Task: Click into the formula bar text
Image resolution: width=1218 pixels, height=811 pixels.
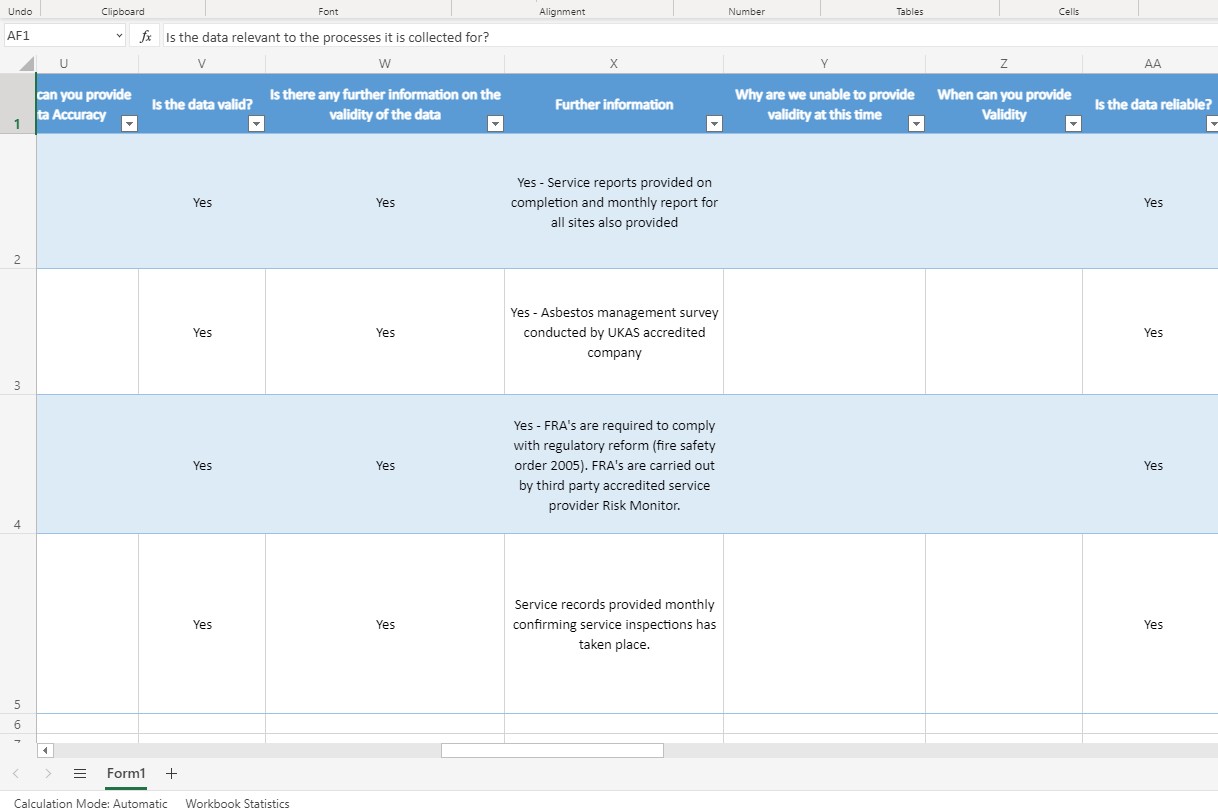Action: 688,37
